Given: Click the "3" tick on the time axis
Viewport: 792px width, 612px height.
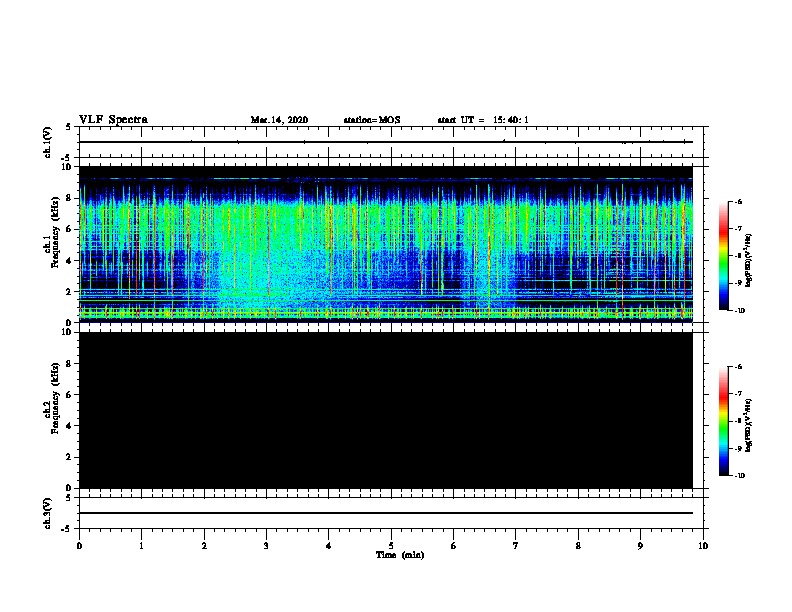Looking at the screenshot, I should tap(266, 546).
